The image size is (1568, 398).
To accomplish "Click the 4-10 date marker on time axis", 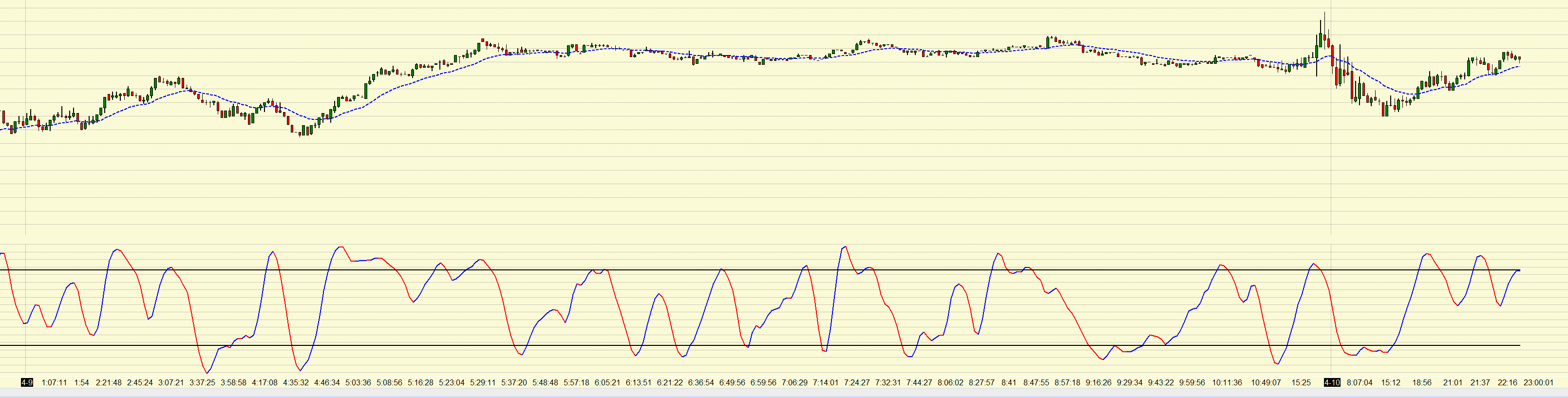I will click(x=1332, y=383).
